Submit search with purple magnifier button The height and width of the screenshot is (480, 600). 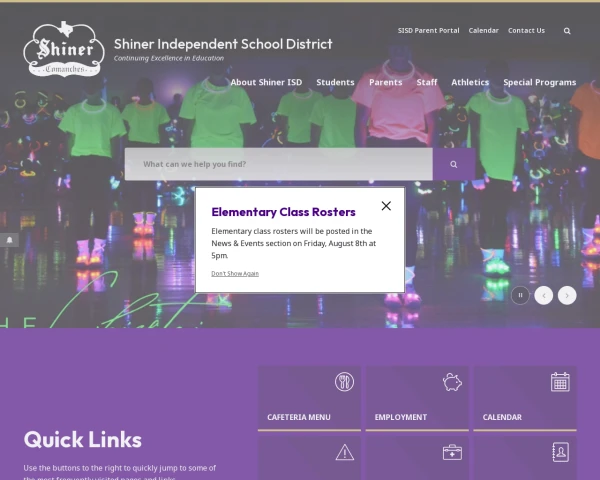point(454,164)
